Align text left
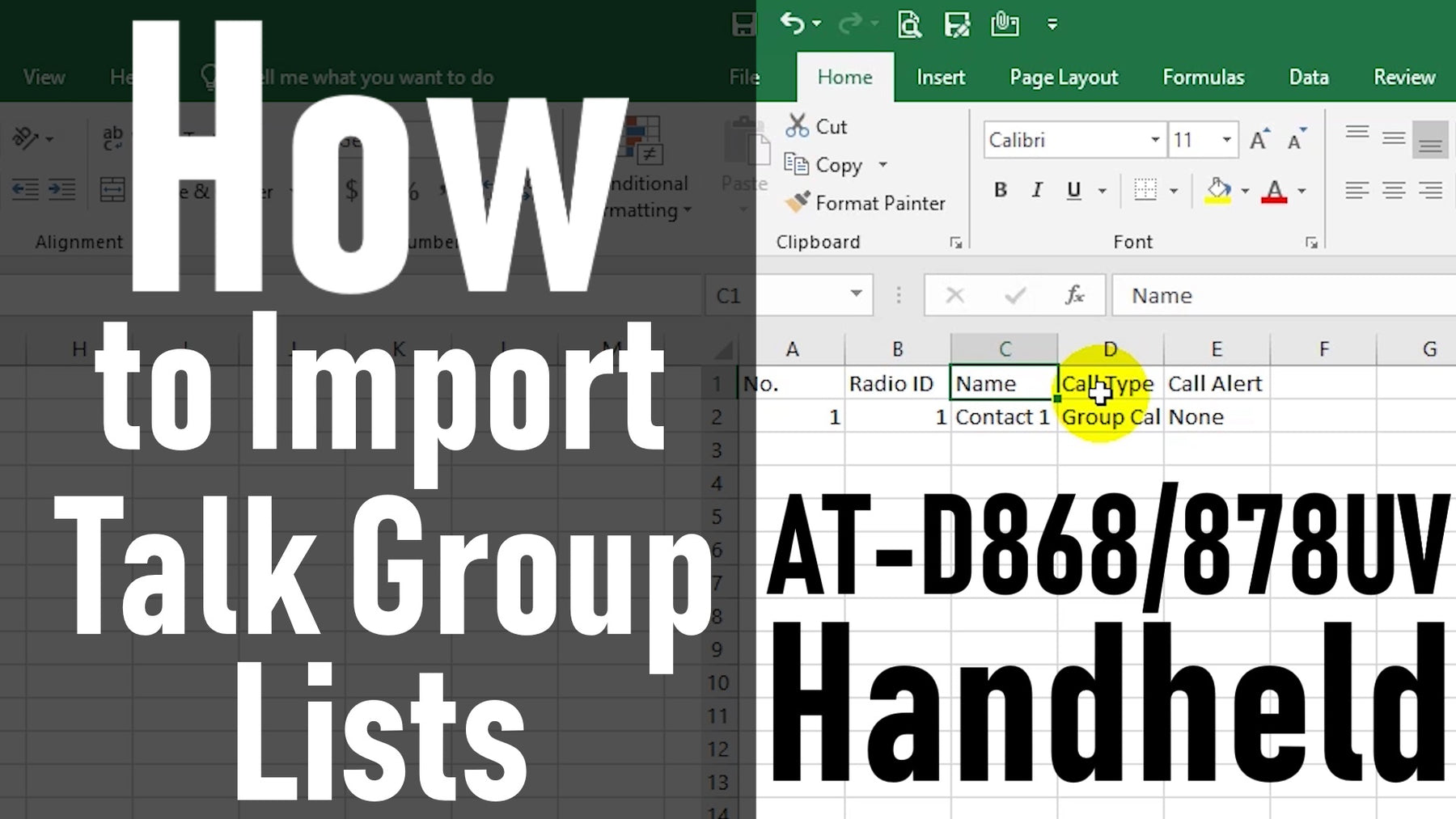 click(1357, 190)
